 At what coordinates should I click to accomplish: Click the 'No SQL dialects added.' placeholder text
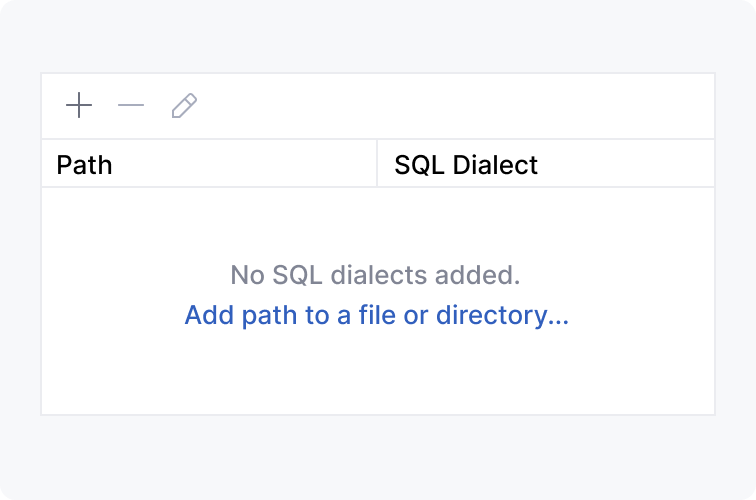pyautogui.click(x=375, y=275)
